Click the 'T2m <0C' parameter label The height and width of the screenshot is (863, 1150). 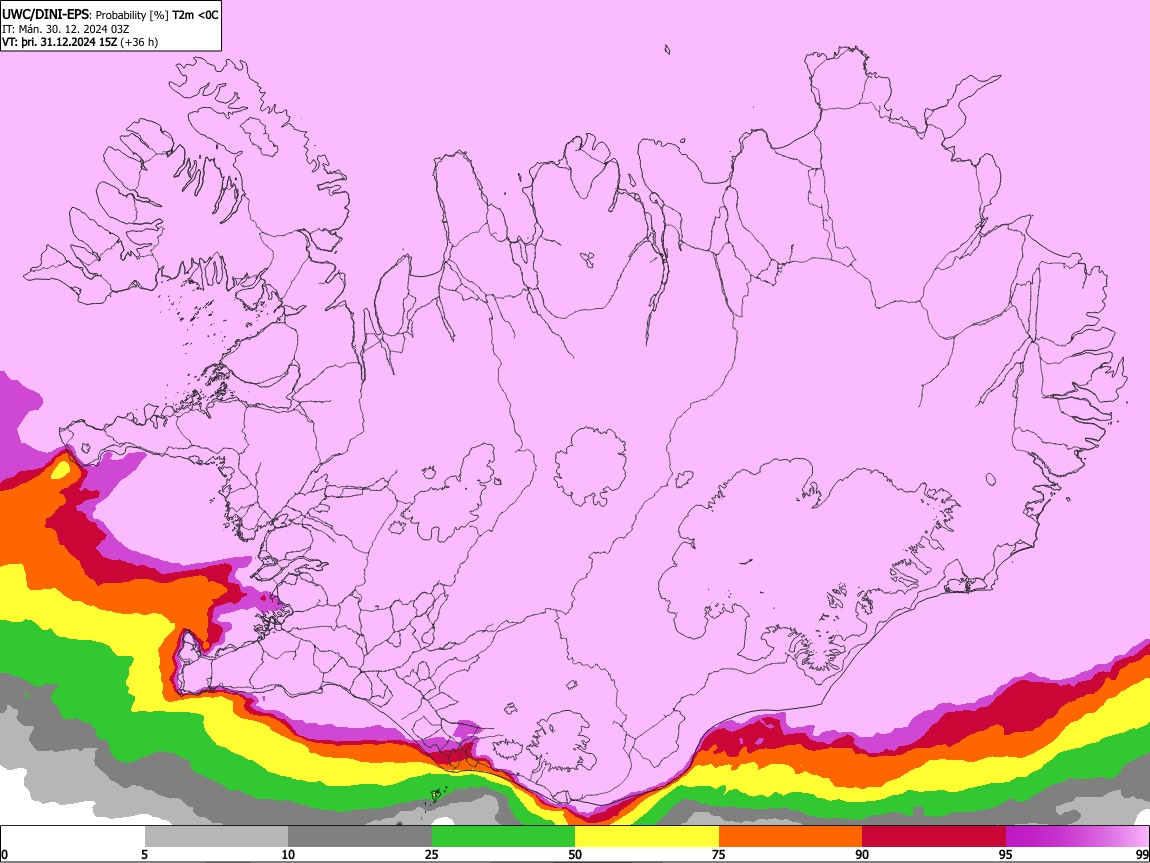pyautogui.click(x=195, y=15)
